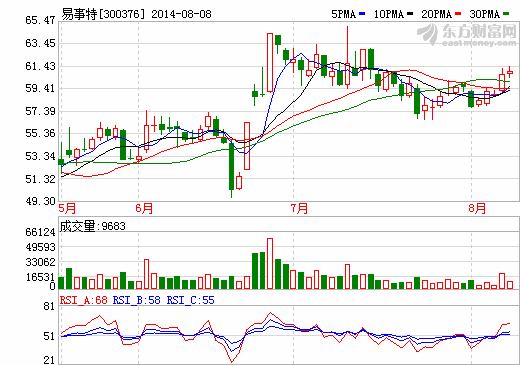This screenshot has height=365, width=520.
Task: Click the 30PMA legend label
Action: tap(484, 14)
